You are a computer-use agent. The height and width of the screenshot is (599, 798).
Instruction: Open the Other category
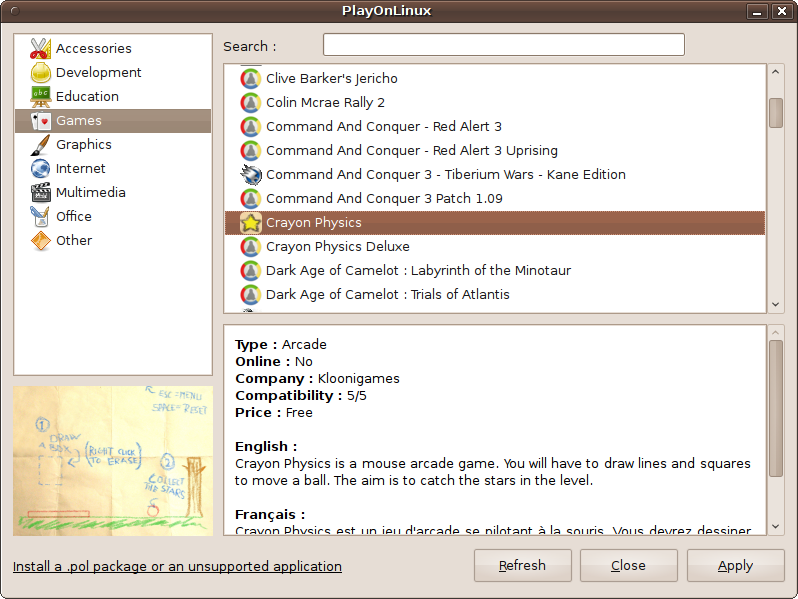click(74, 240)
